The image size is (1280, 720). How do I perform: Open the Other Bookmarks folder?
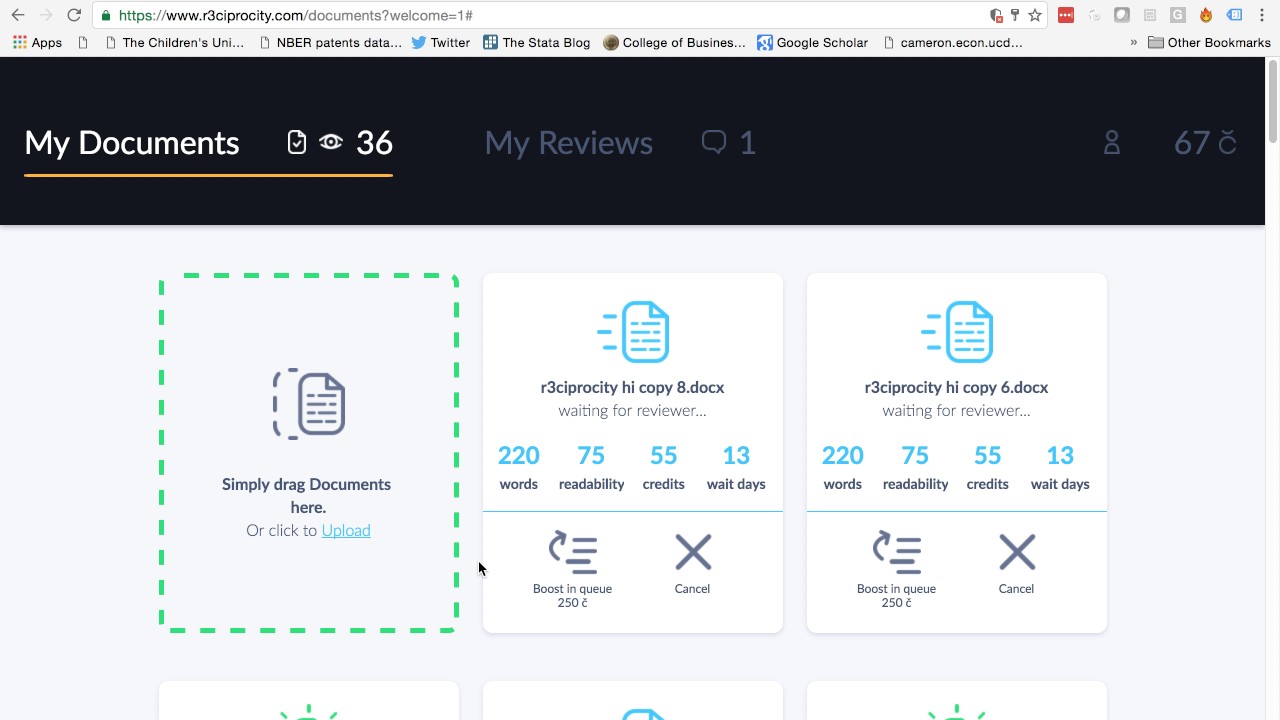pos(1209,43)
